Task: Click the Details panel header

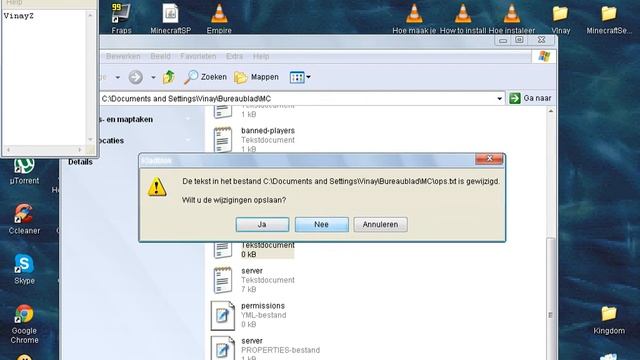Action: pyautogui.click(x=80, y=162)
